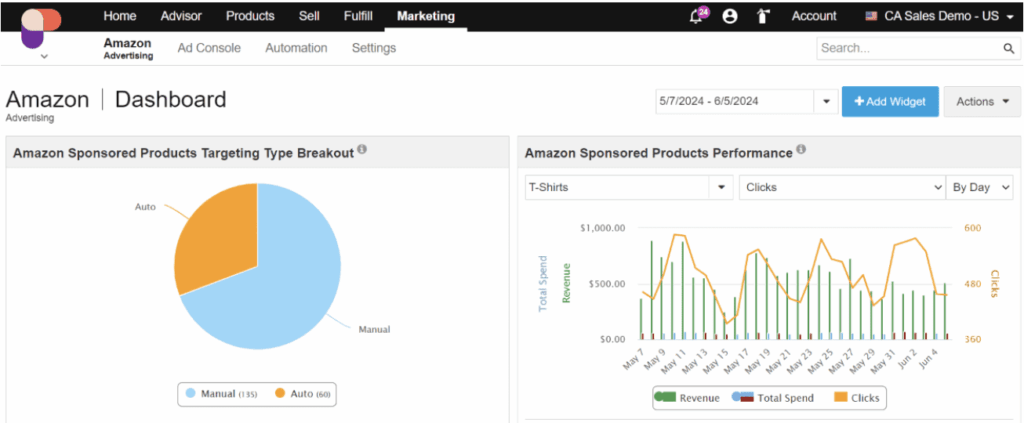
Task: Open the notifications bell icon
Action: tap(696, 16)
